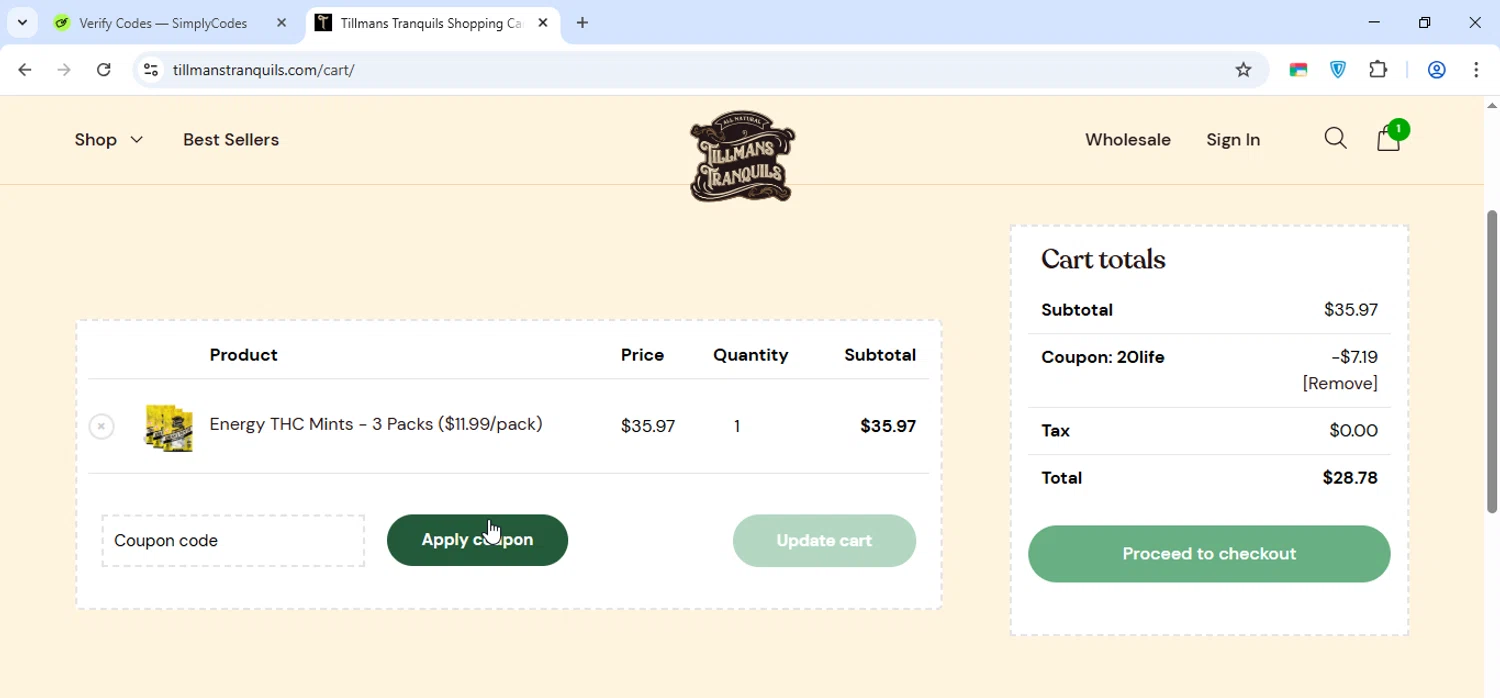Click the bold $35.97 line subtotal in row

click(x=888, y=427)
